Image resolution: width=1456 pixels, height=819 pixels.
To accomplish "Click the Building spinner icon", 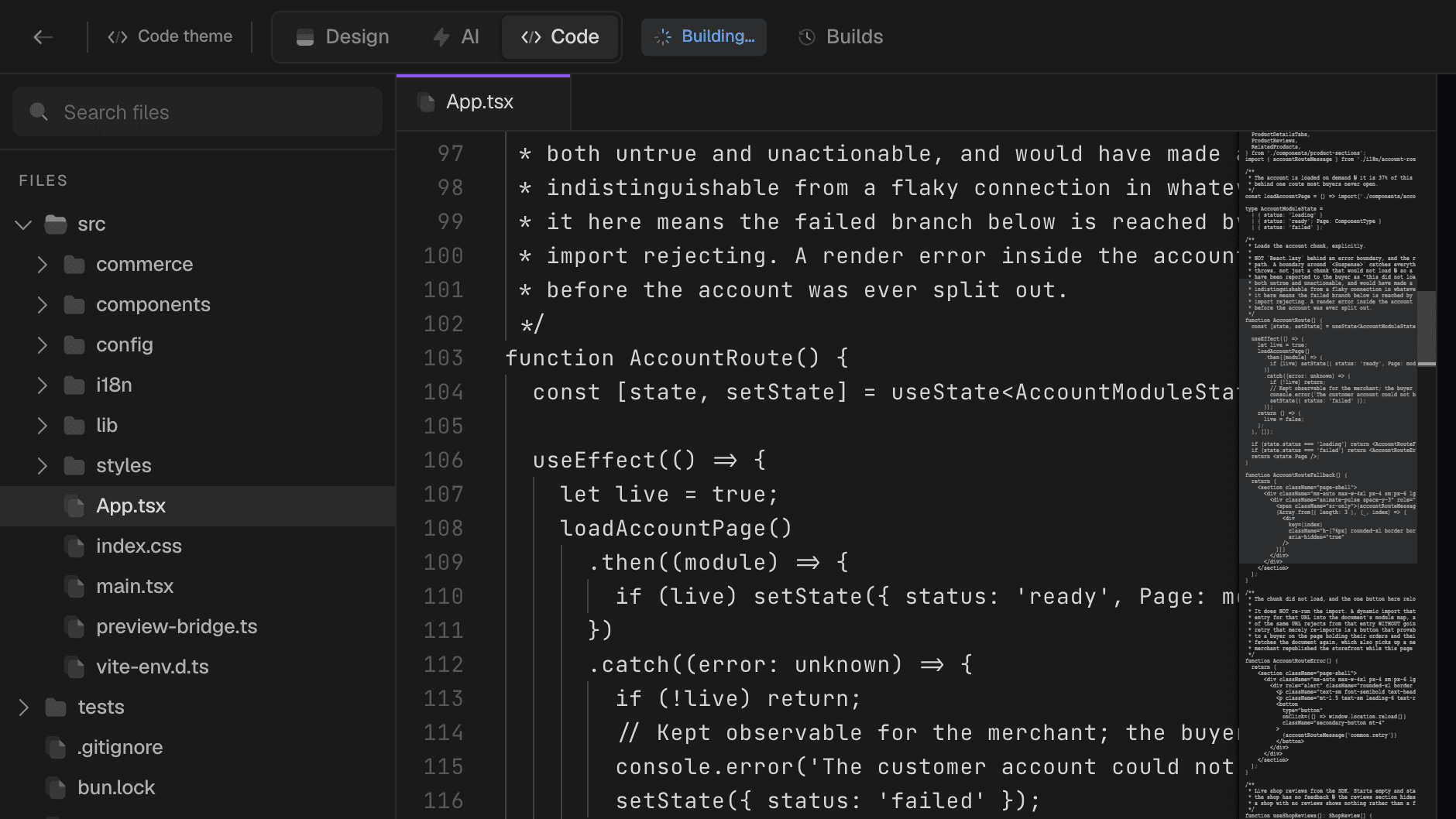I will pos(663,36).
